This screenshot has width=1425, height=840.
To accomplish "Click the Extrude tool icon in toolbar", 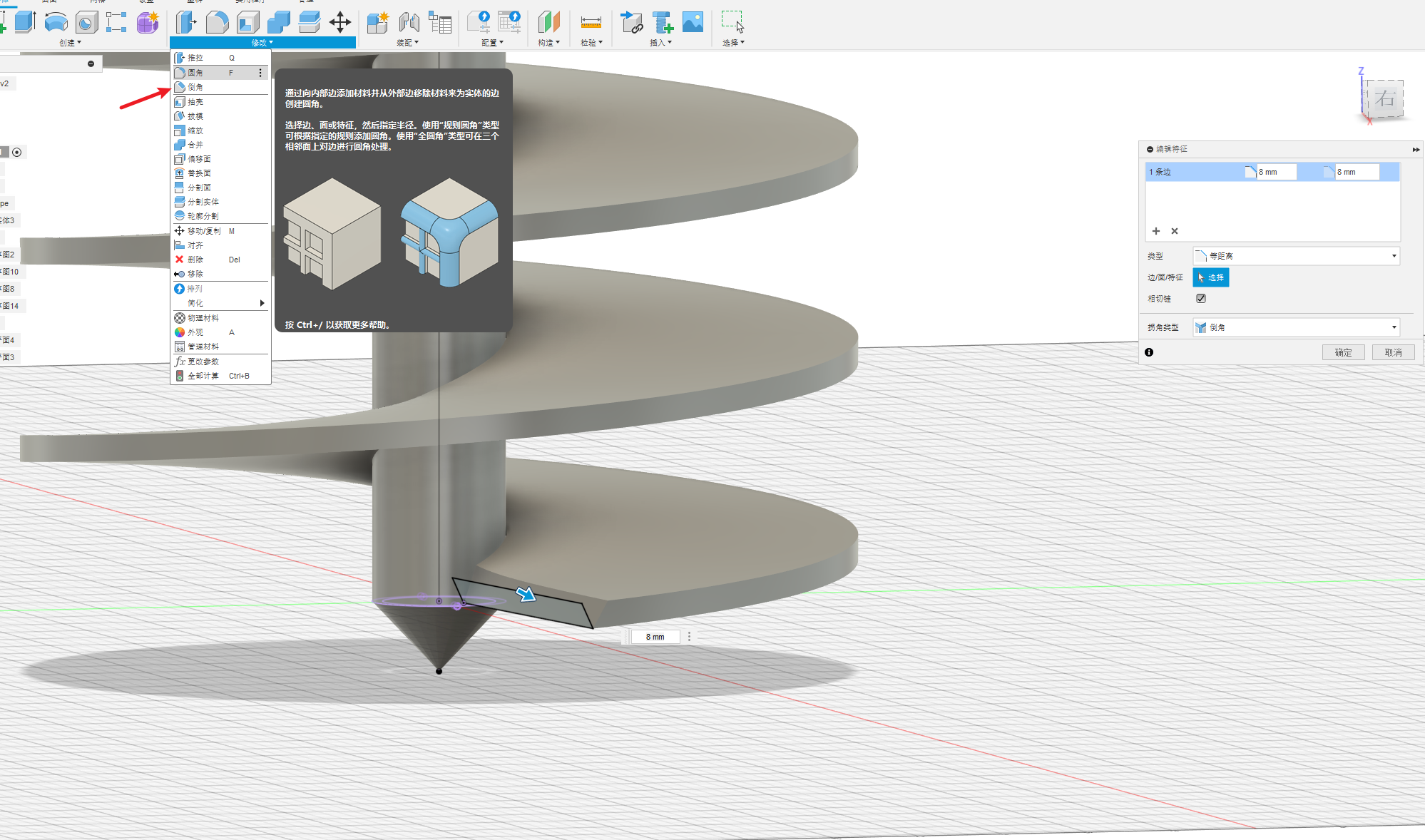I will (x=25, y=22).
